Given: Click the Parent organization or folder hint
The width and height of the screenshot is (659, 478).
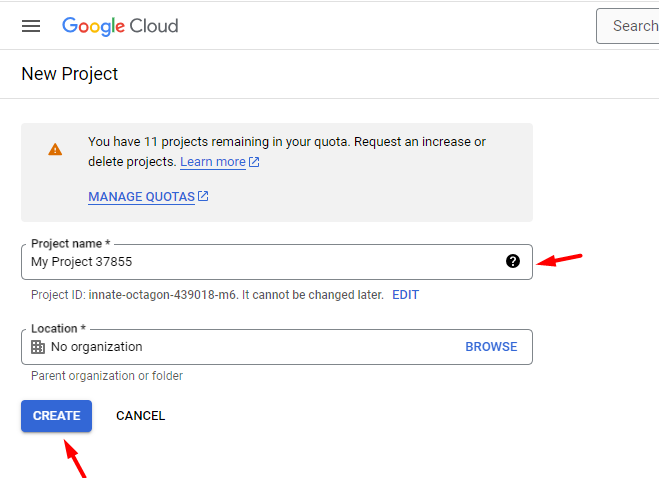Looking at the screenshot, I should (x=107, y=376).
